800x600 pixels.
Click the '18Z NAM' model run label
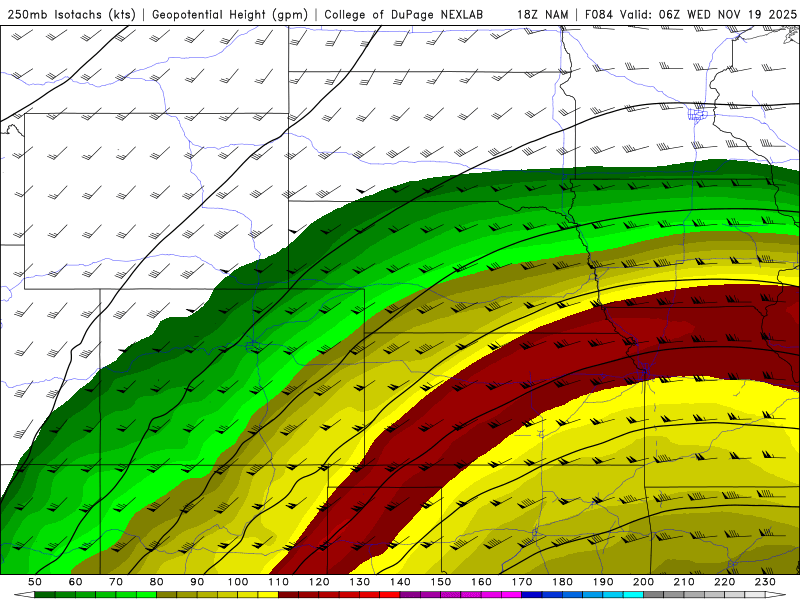542,14
